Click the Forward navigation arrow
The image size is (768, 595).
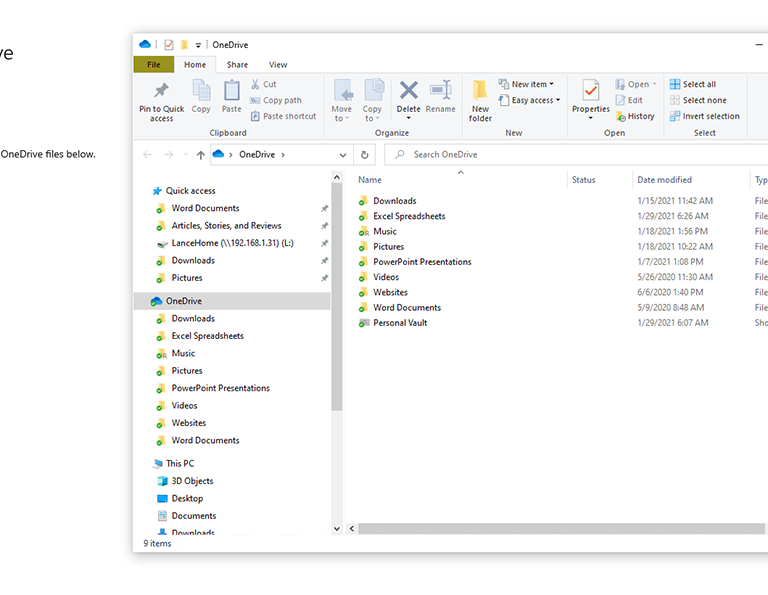[168, 155]
